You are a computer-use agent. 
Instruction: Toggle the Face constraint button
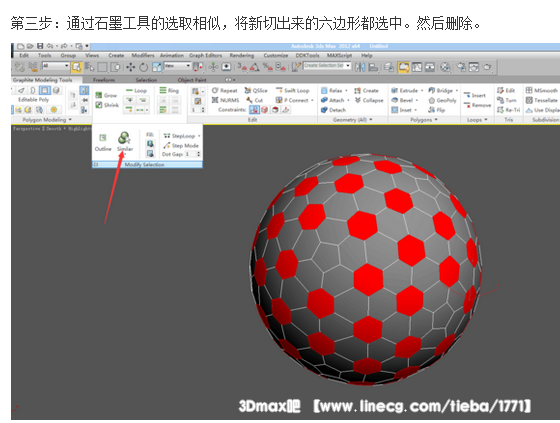pyautogui.click(x=275, y=110)
